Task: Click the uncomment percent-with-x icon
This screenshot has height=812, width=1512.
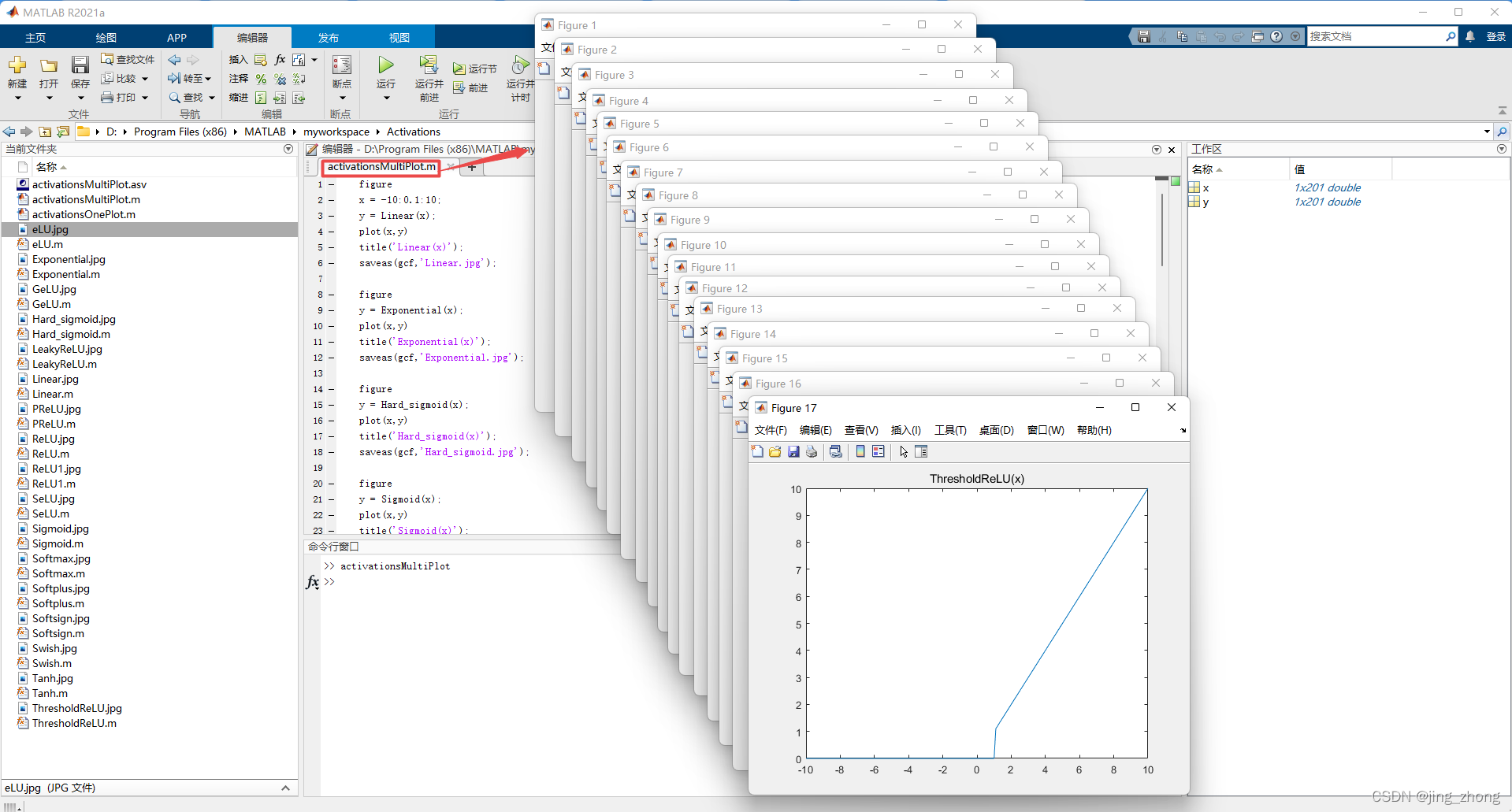Action: click(280, 79)
